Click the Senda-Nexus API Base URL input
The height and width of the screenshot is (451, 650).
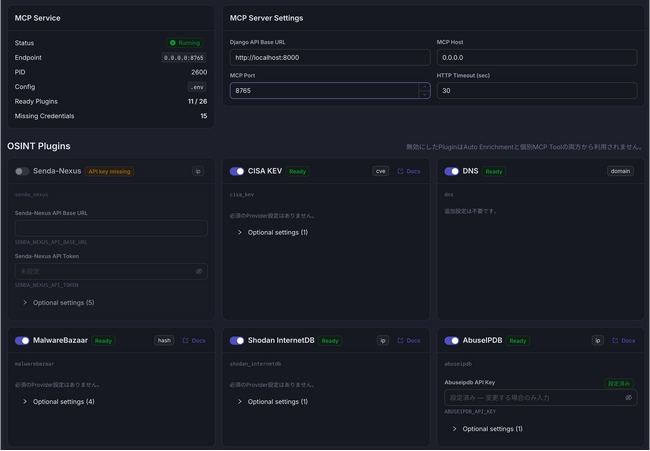click(111, 228)
